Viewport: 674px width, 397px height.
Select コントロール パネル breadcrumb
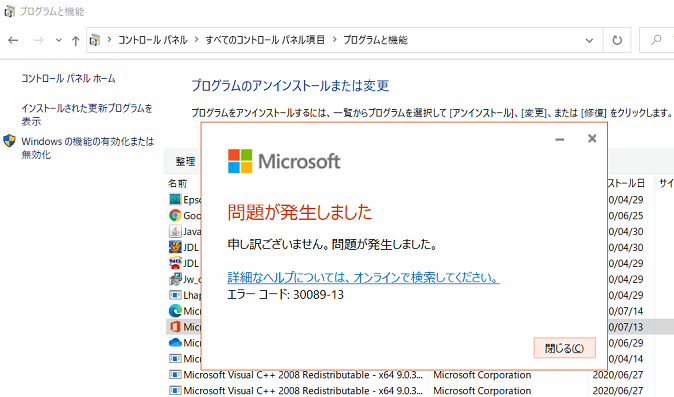click(153, 40)
